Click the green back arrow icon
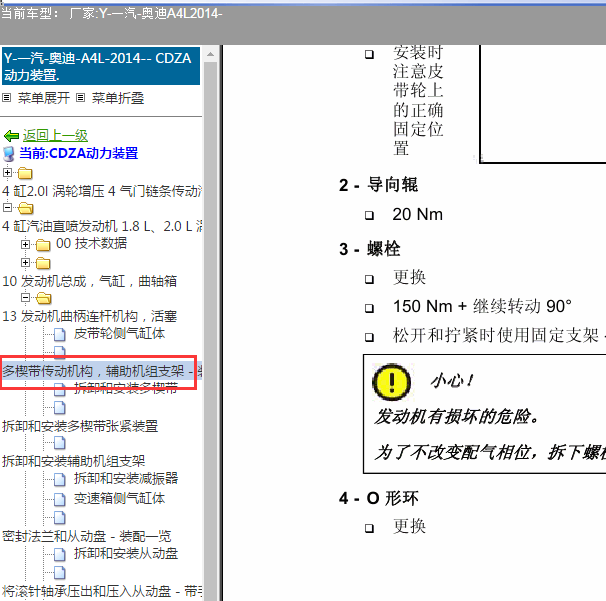The height and width of the screenshot is (601, 606). (x=11, y=136)
